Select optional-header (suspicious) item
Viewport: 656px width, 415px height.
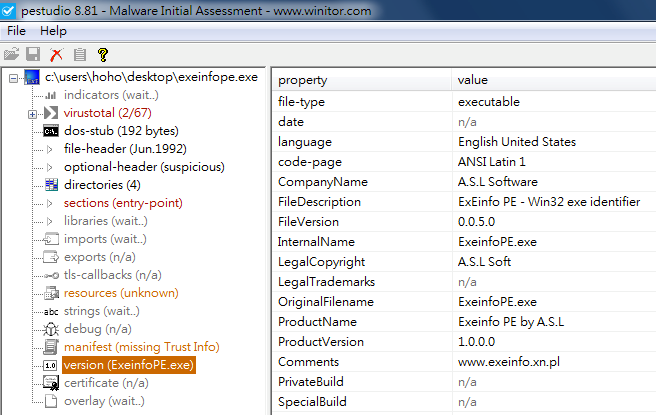[x=144, y=167]
